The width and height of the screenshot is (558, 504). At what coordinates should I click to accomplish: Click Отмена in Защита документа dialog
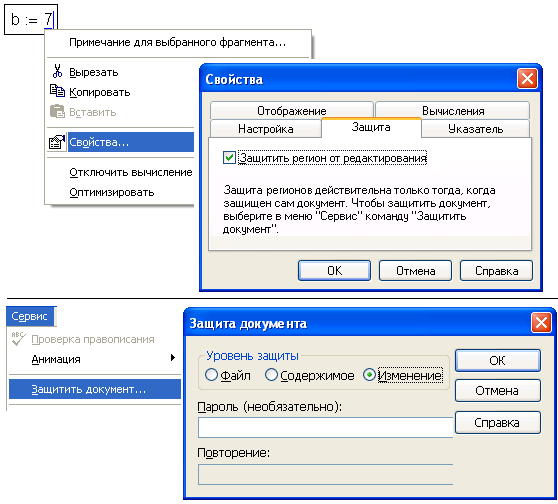tap(497, 390)
